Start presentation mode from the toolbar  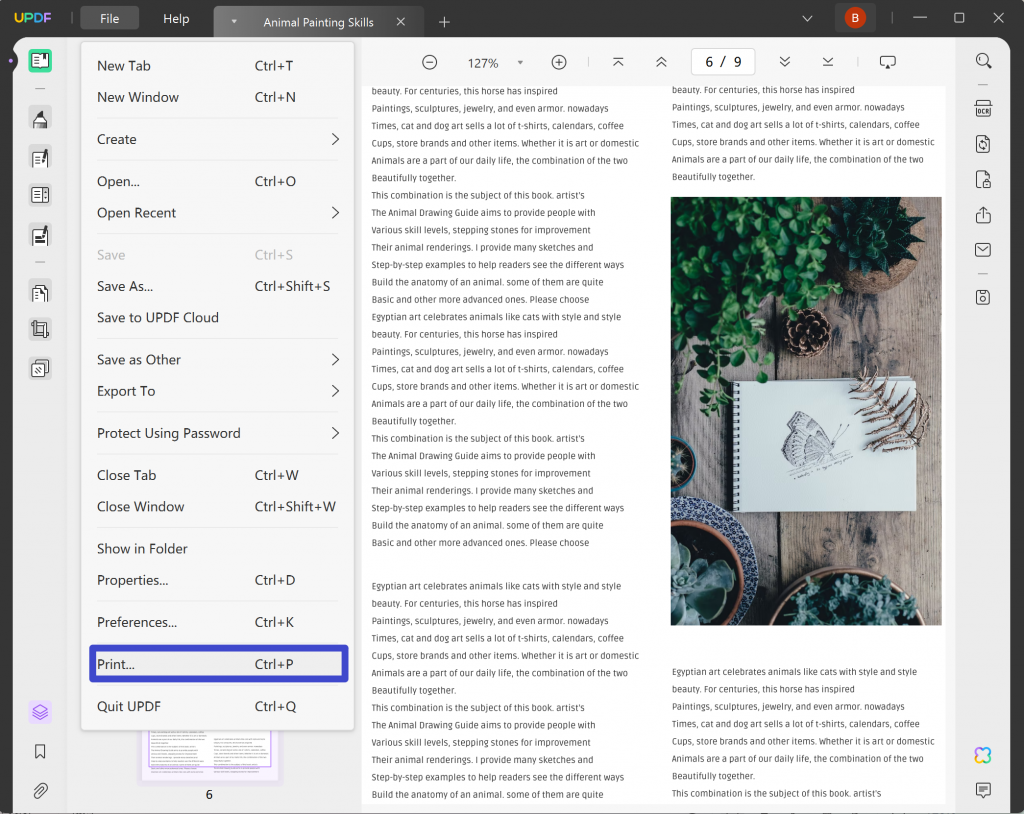click(888, 61)
